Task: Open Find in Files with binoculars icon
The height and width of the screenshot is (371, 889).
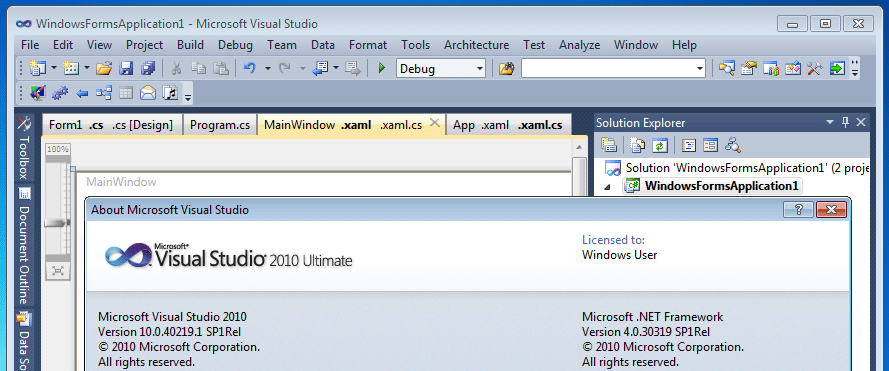Action: [506, 69]
